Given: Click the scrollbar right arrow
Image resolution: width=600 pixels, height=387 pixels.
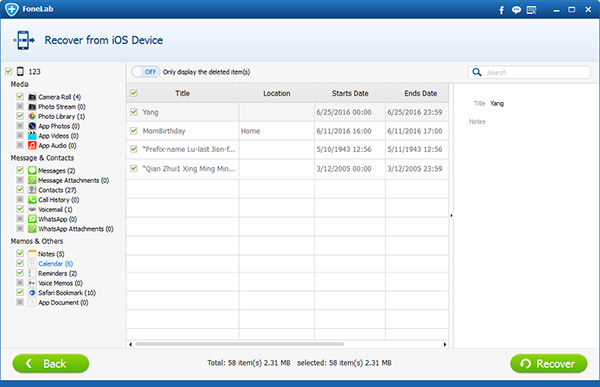Looking at the screenshot, I should pos(445,344).
